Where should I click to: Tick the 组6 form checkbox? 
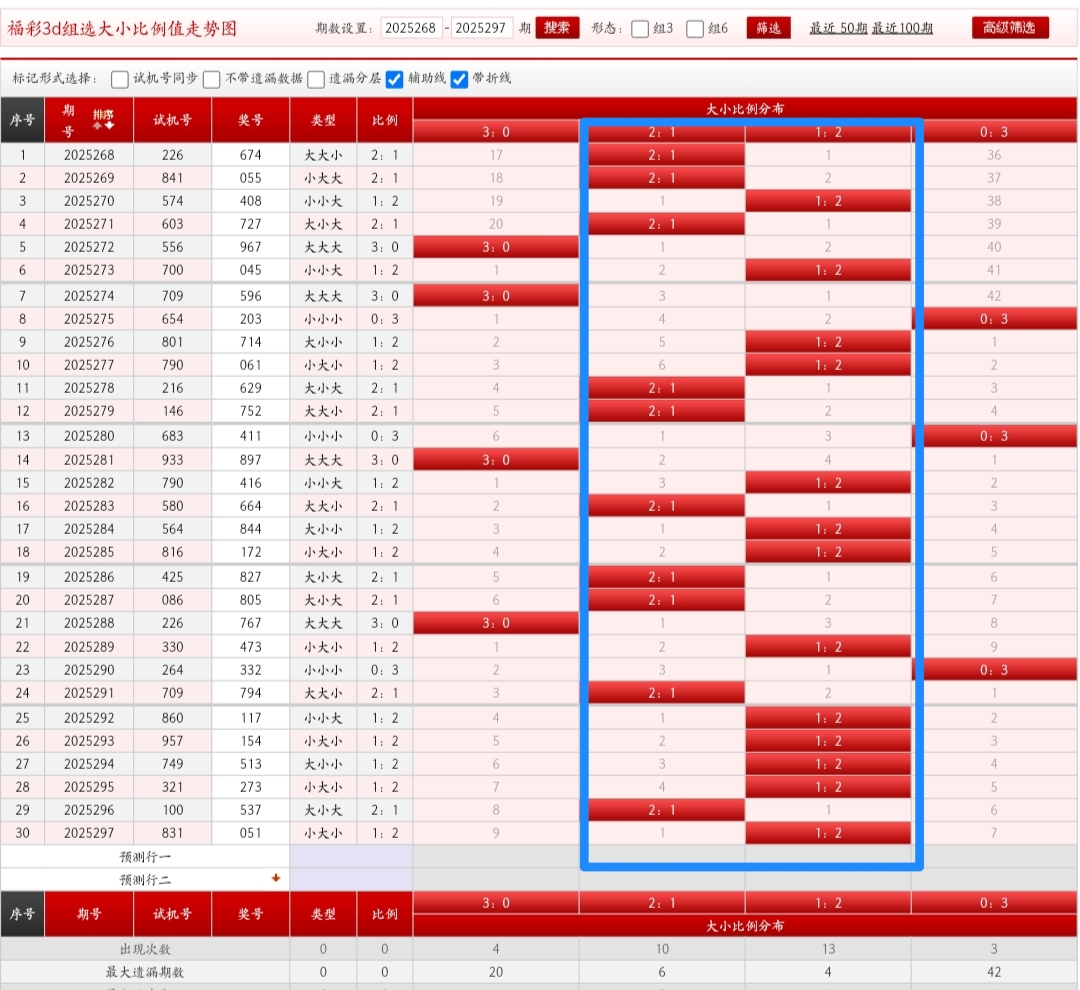(695, 29)
